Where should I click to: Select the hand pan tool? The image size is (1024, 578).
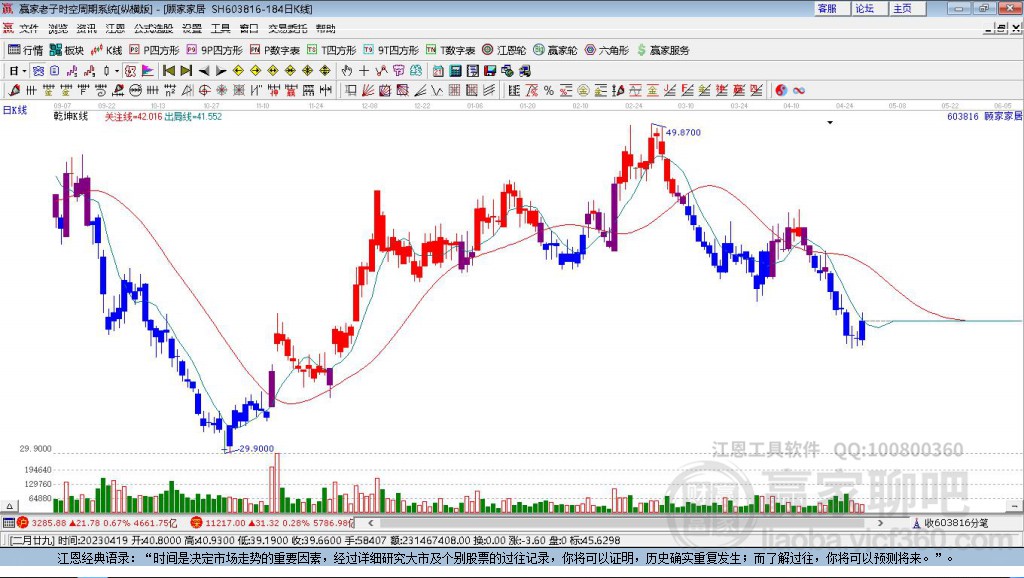(346, 71)
